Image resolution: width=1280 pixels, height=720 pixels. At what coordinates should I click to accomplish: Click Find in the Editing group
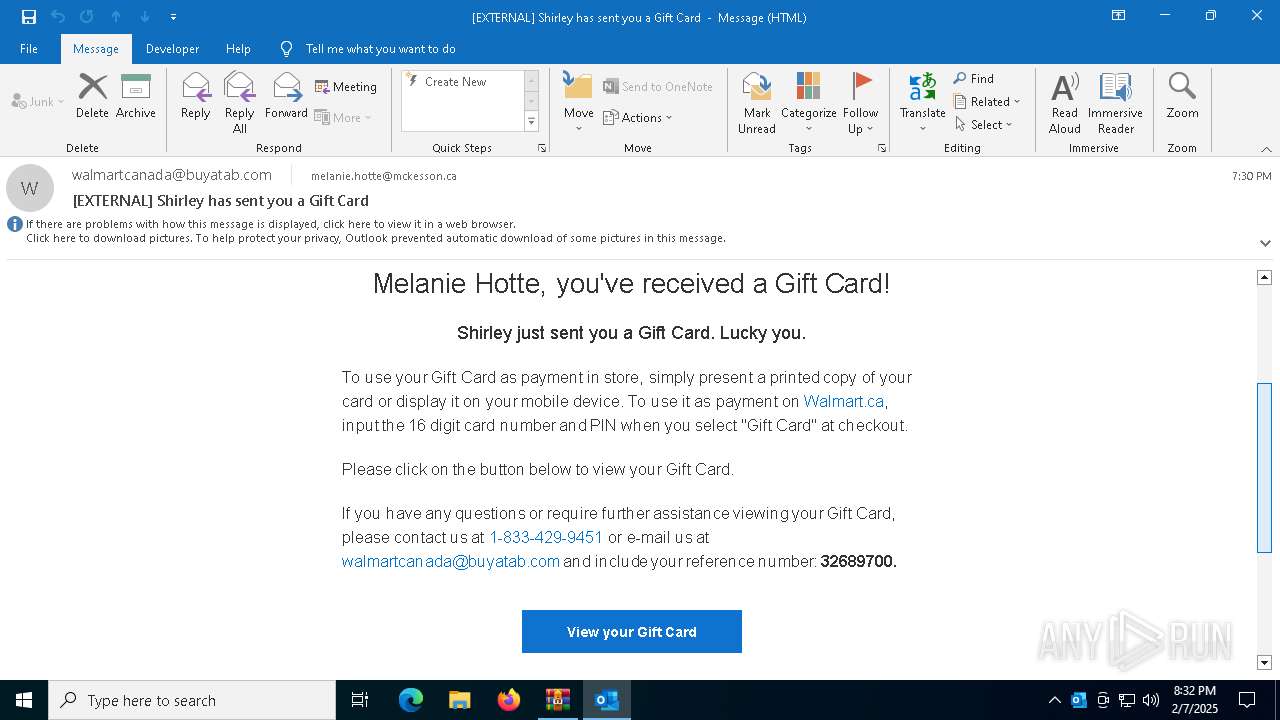pyautogui.click(x=974, y=79)
